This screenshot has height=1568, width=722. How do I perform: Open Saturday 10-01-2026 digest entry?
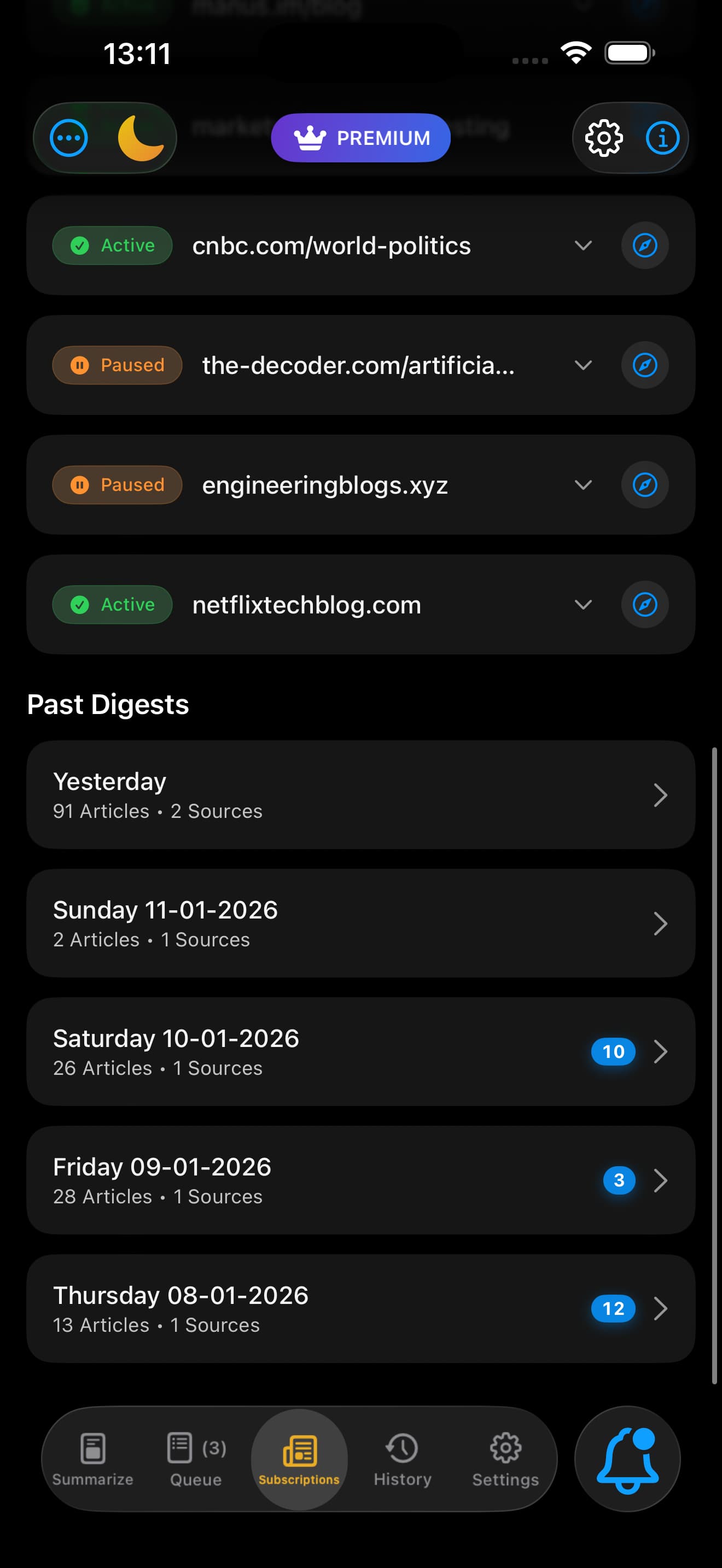tap(360, 1052)
